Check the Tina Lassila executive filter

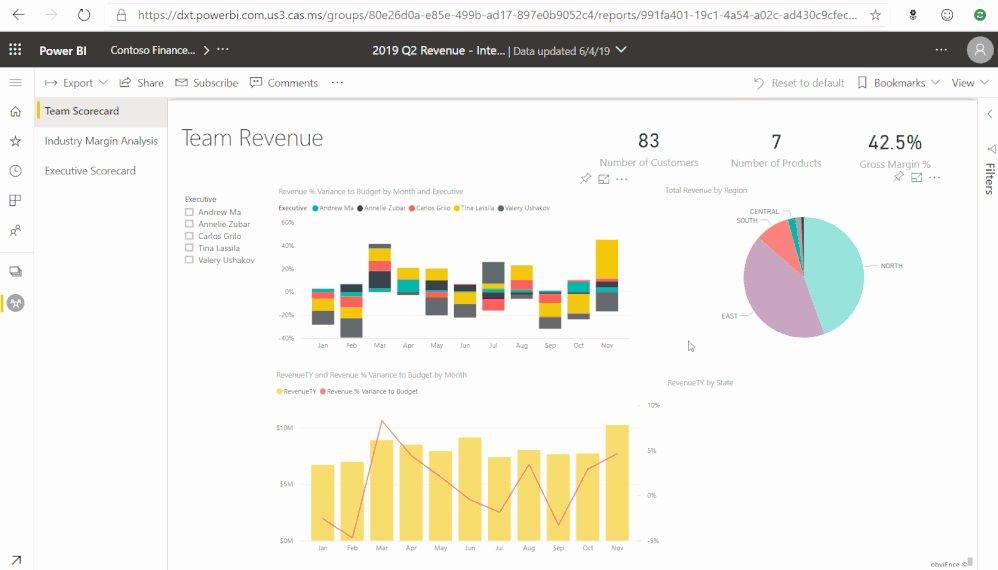tap(189, 248)
